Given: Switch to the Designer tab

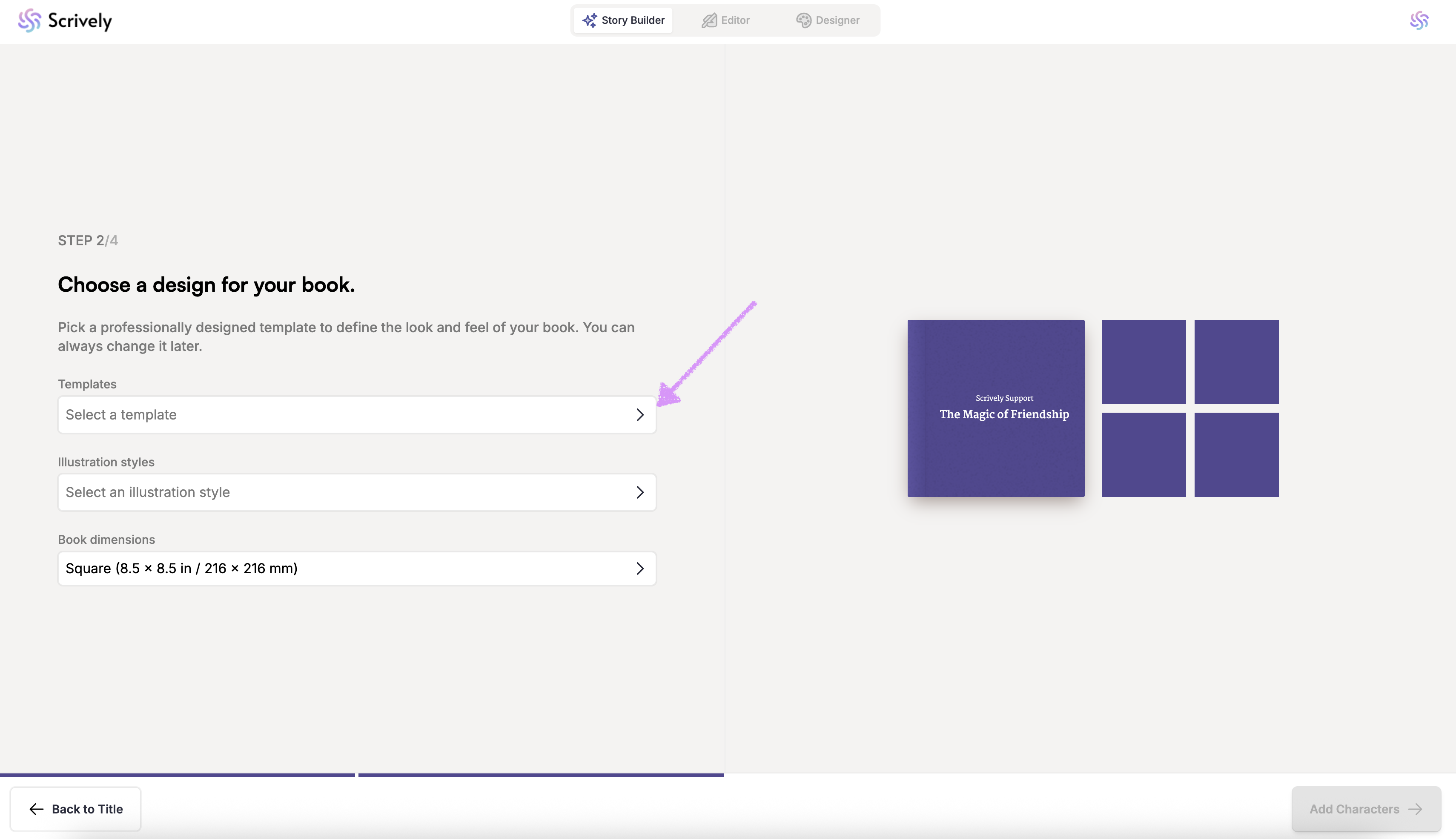Looking at the screenshot, I should click(828, 20).
